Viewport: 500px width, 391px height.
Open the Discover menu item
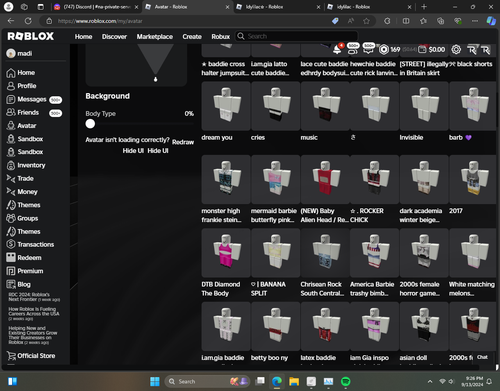pos(114,37)
